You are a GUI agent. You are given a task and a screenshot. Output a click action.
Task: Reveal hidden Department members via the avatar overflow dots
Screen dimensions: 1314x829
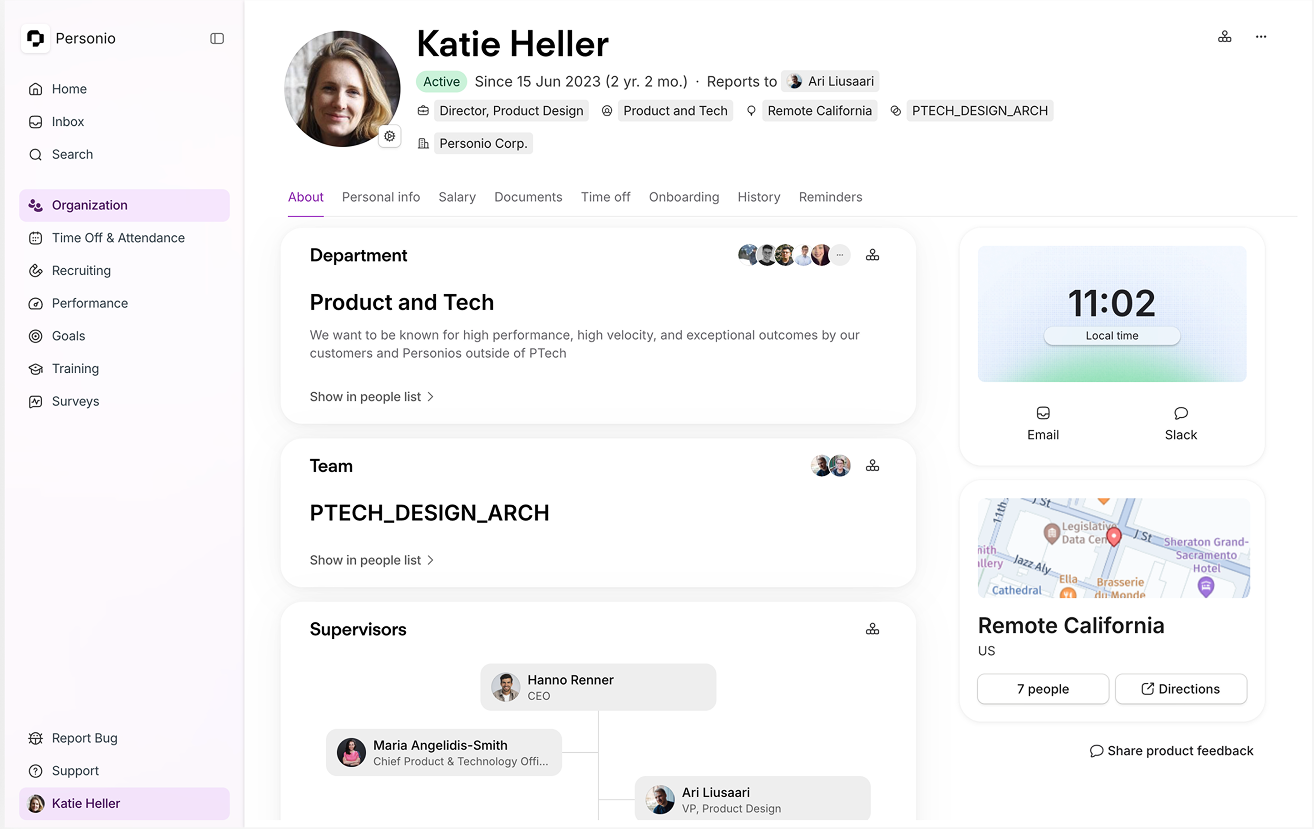(x=840, y=254)
